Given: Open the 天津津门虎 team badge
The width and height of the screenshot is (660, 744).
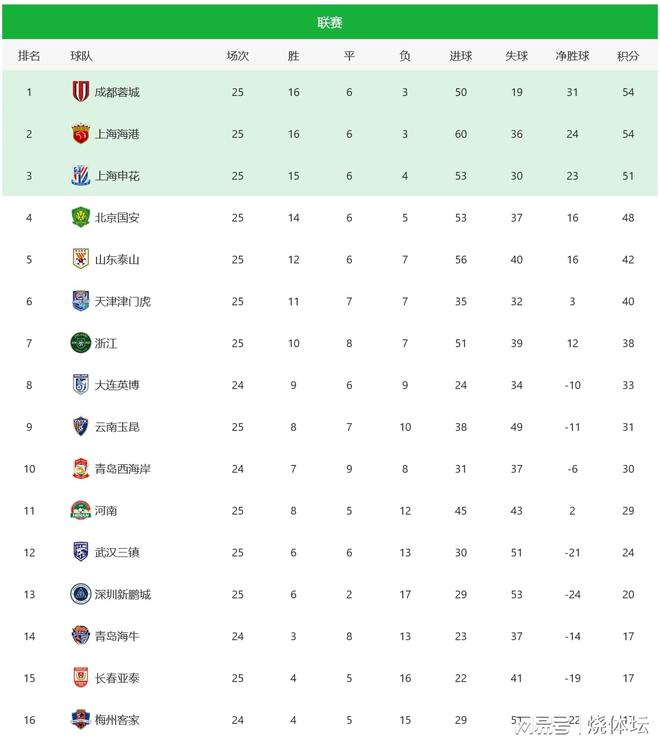Looking at the screenshot, I should [80, 301].
